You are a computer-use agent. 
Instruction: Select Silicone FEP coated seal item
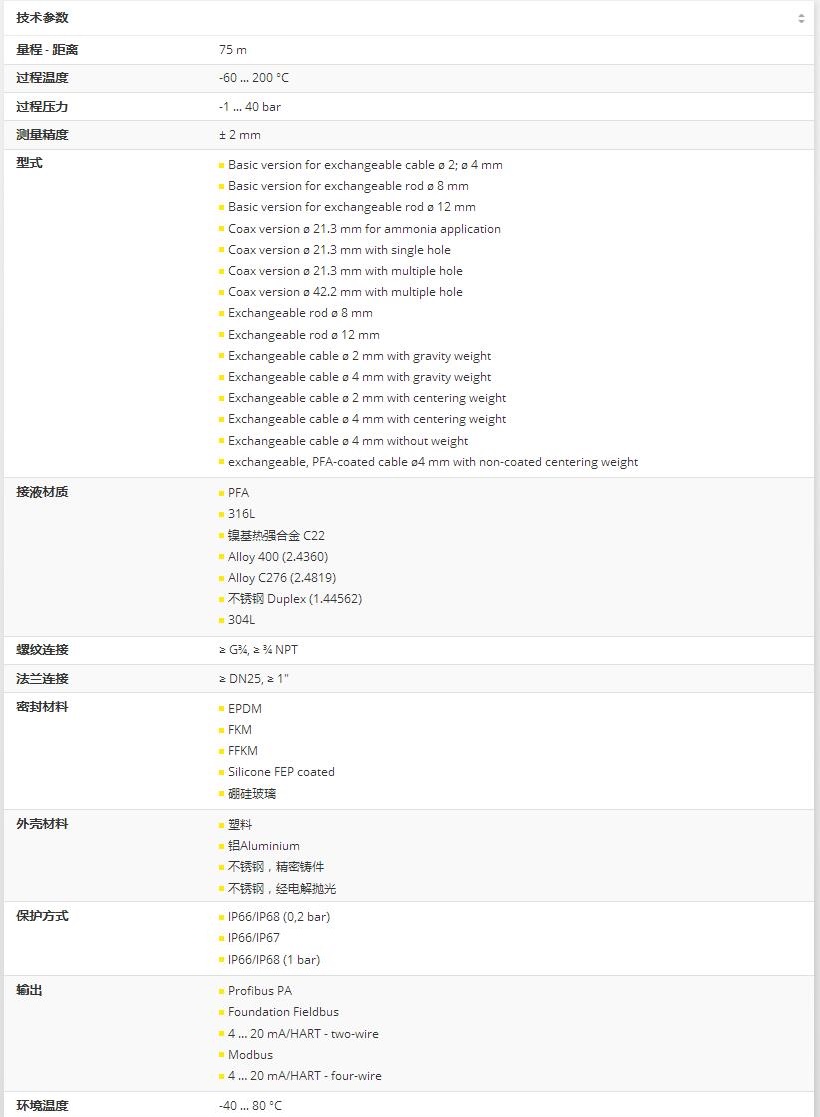pyautogui.click(x=281, y=772)
